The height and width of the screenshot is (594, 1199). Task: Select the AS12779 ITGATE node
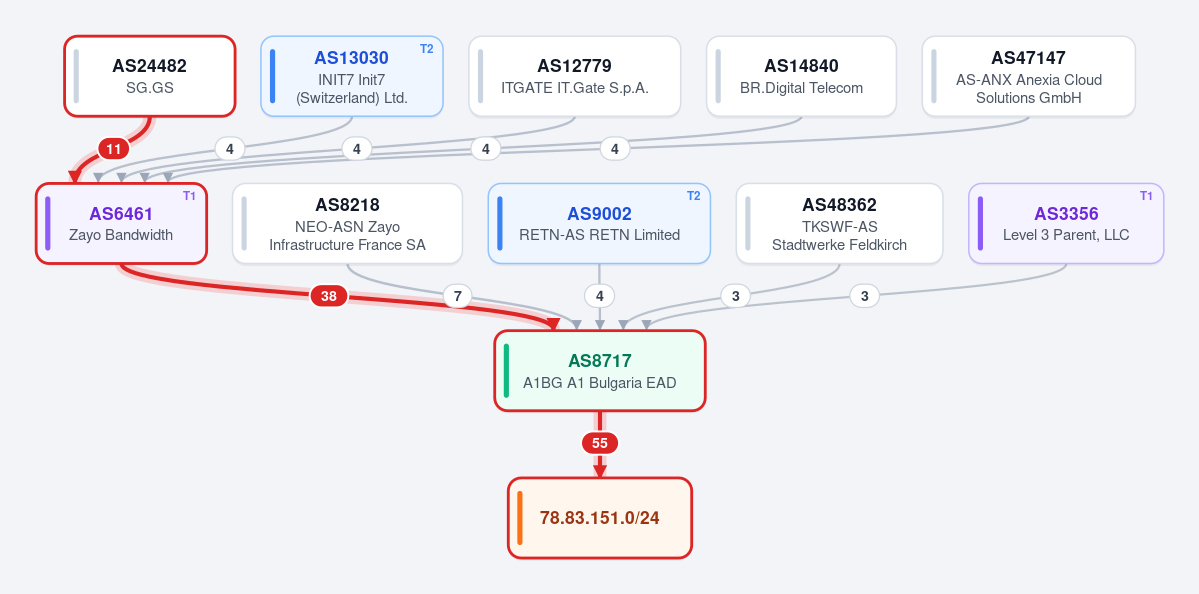[574, 76]
